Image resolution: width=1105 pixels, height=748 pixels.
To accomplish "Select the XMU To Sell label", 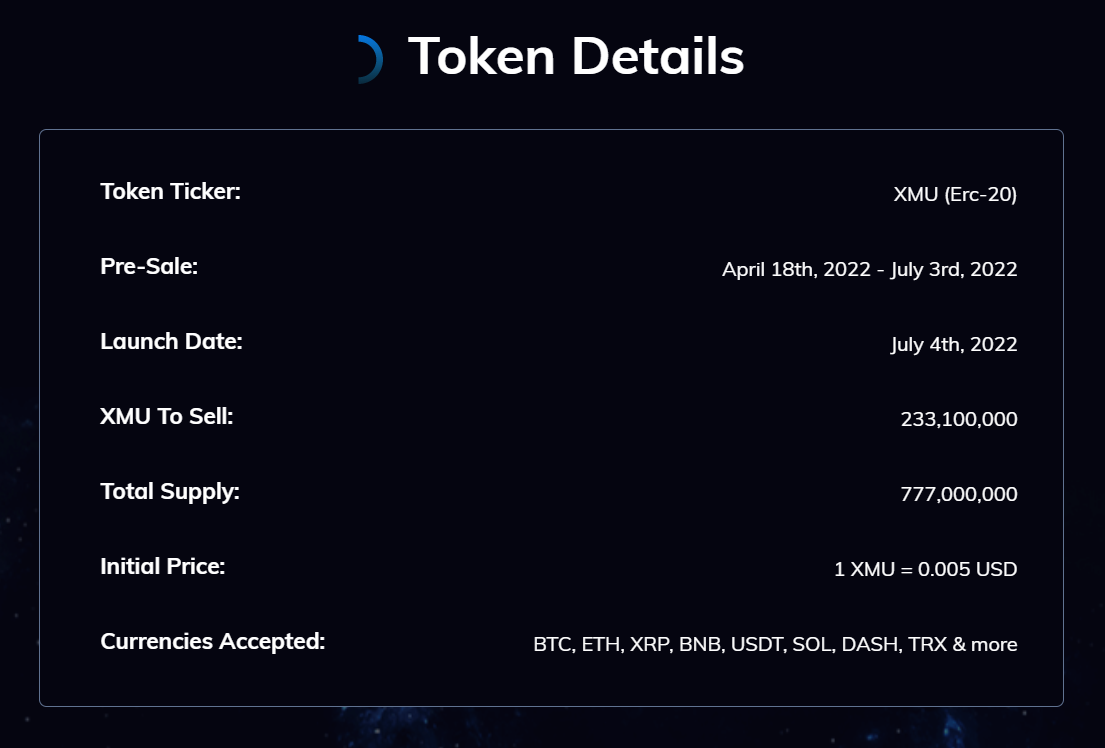I will click(166, 416).
